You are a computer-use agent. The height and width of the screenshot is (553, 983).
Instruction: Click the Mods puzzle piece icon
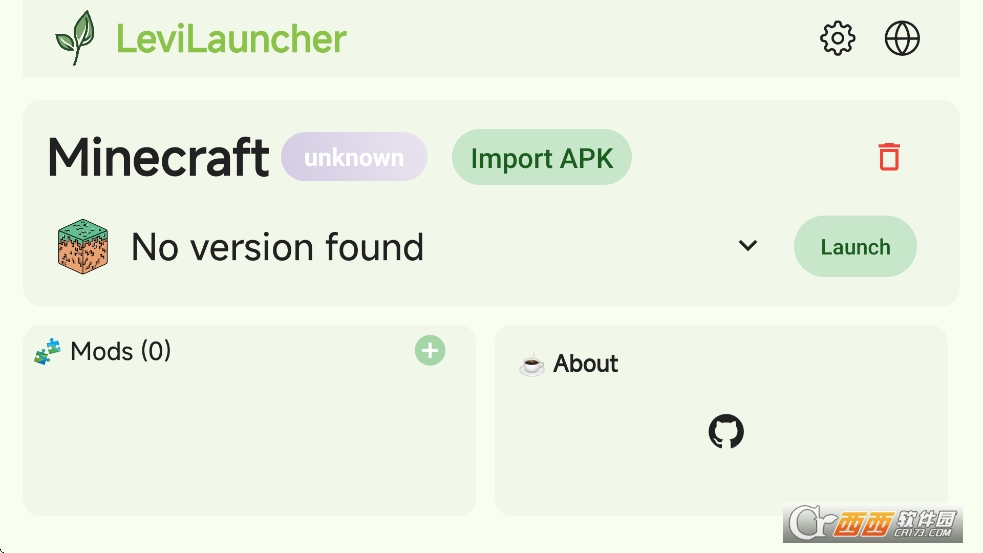click(47, 352)
